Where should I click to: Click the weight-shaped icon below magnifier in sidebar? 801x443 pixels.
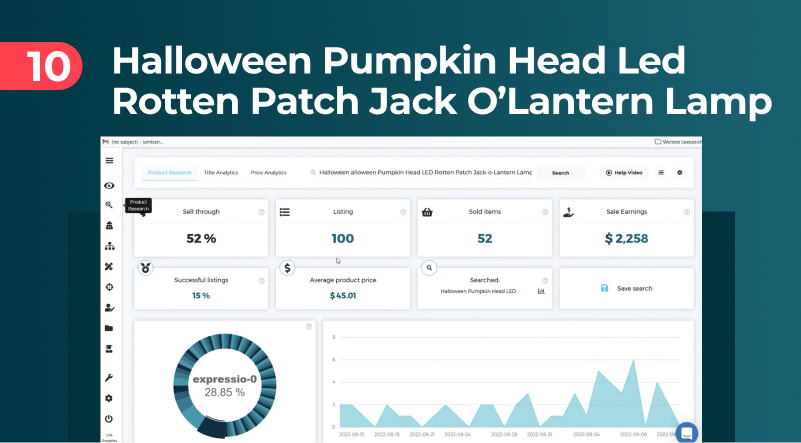pos(109,225)
